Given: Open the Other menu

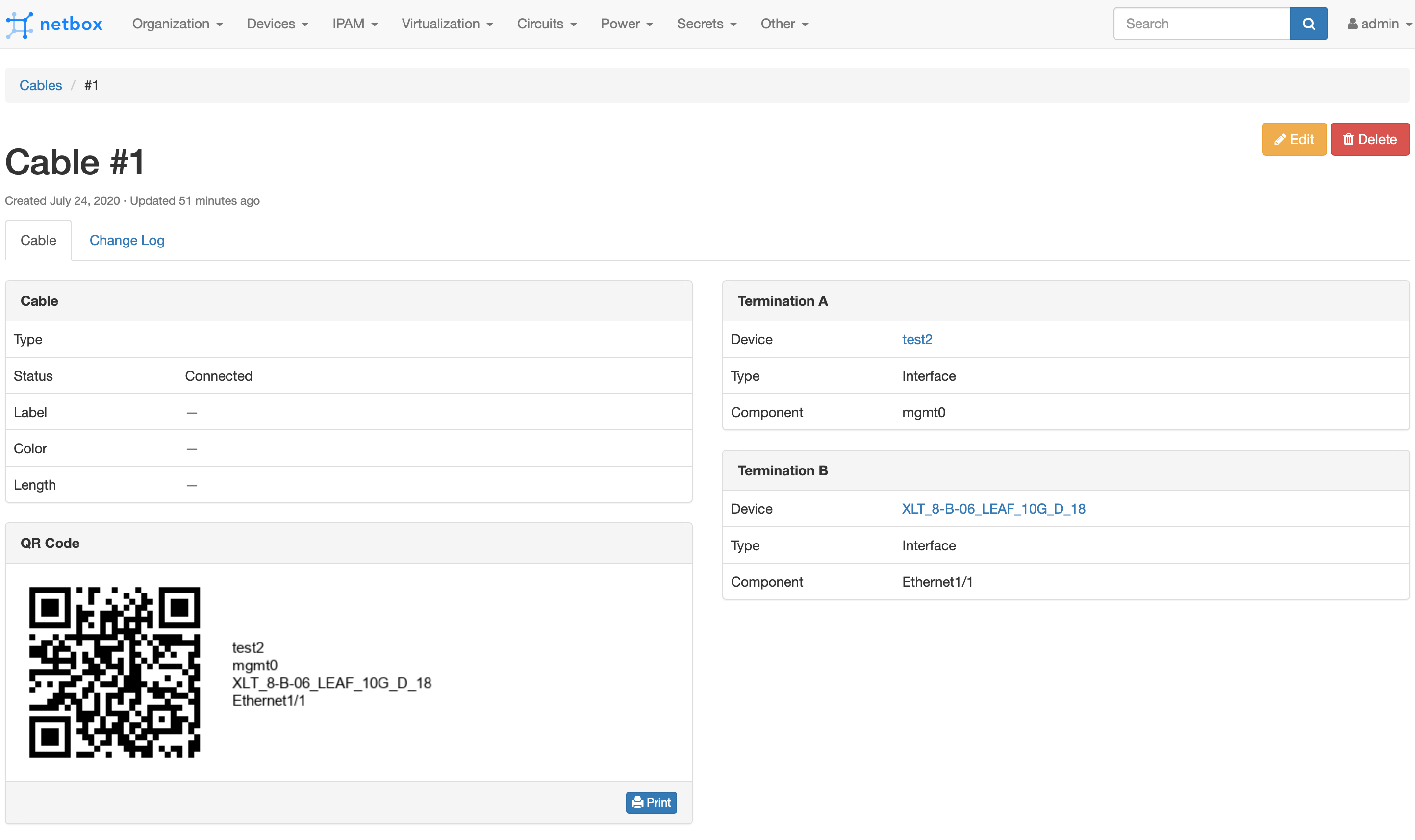Looking at the screenshot, I should pos(783,24).
